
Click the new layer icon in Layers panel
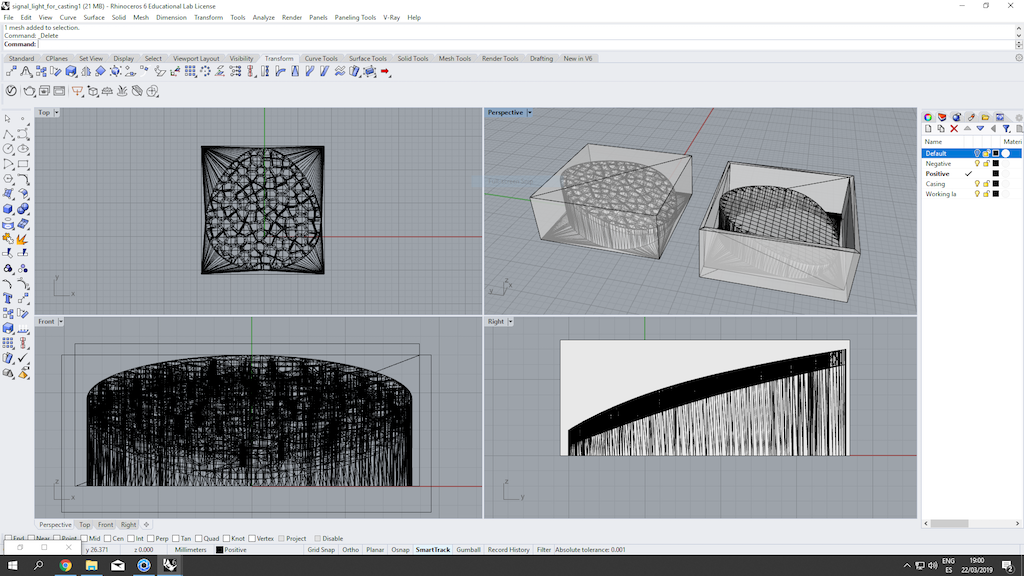(x=928, y=129)
